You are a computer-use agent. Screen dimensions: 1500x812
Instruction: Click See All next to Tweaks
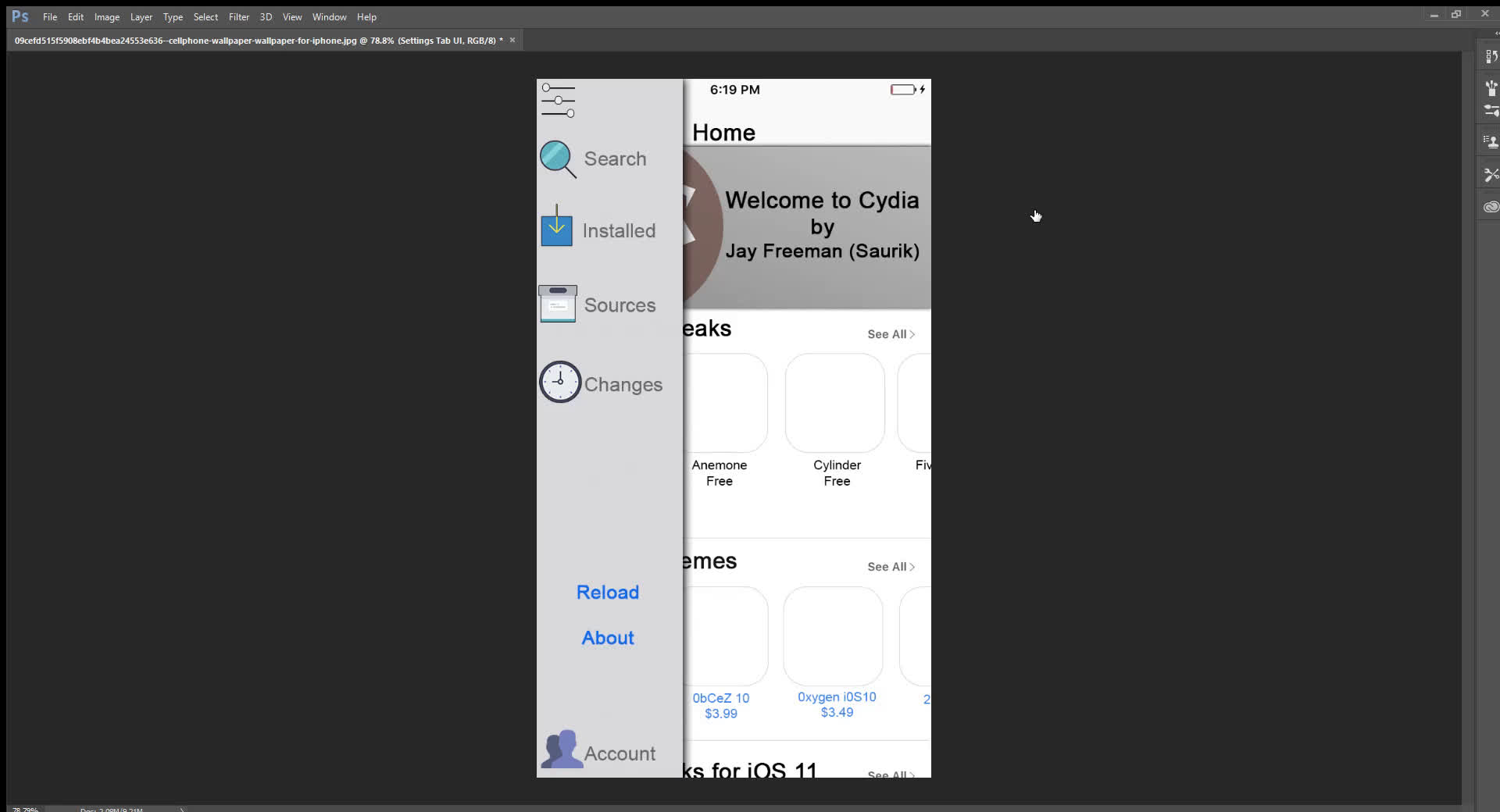pyautogui.click(x=890, y=333)
